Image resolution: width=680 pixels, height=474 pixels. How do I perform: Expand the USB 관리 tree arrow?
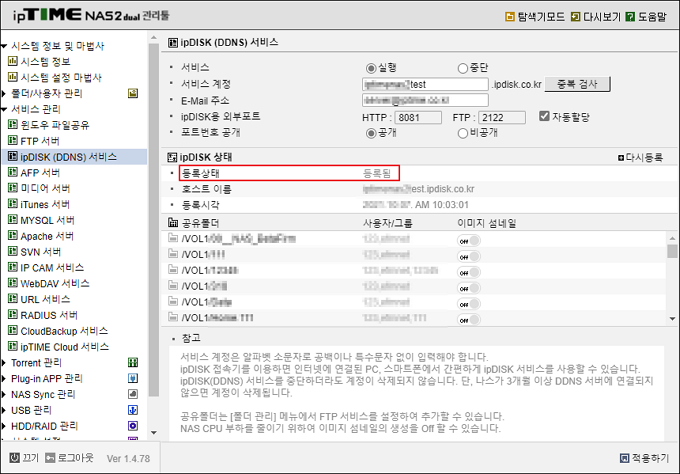pos(4,410)
